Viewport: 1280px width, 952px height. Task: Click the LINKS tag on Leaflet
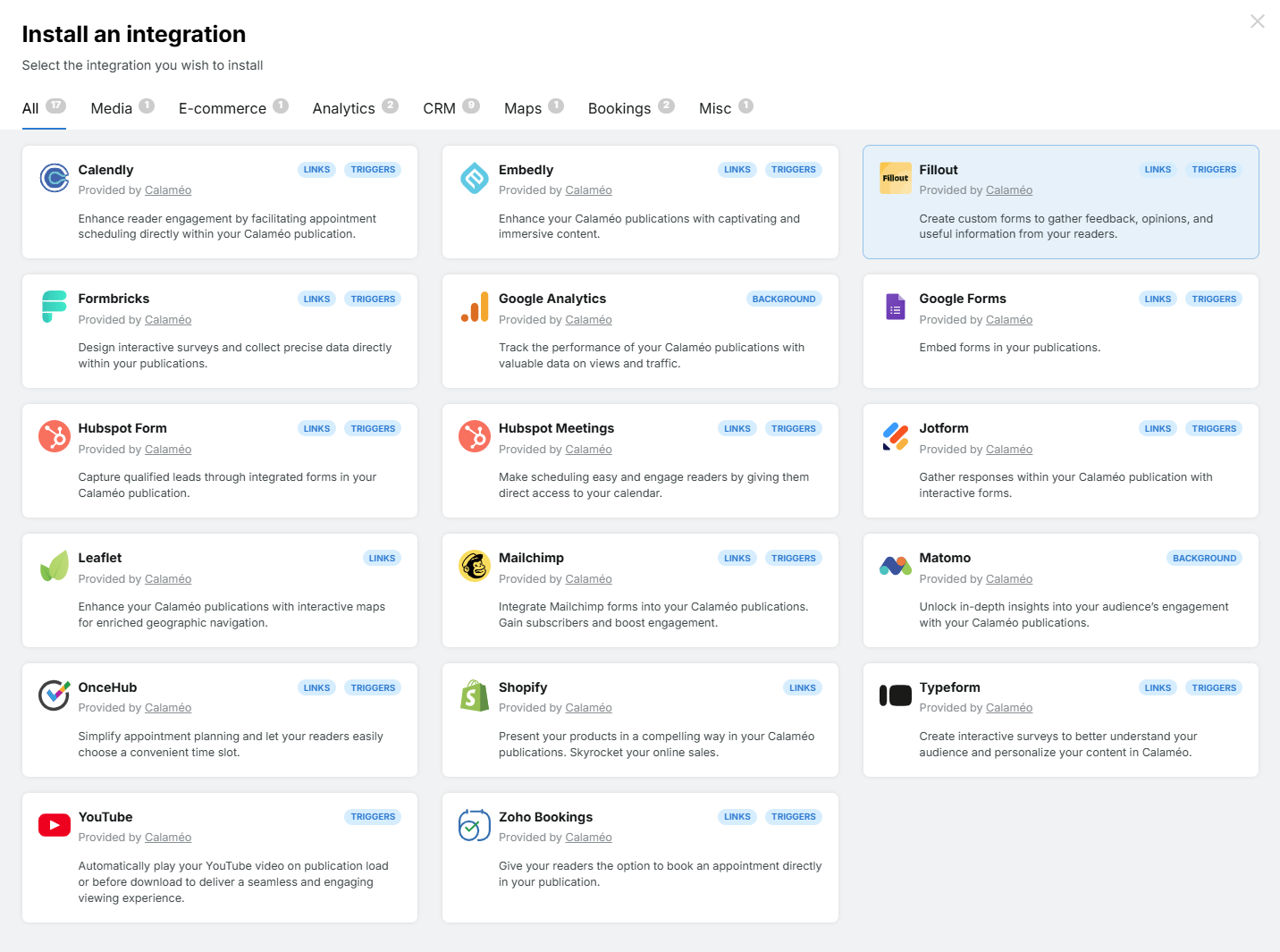(382, 559)
